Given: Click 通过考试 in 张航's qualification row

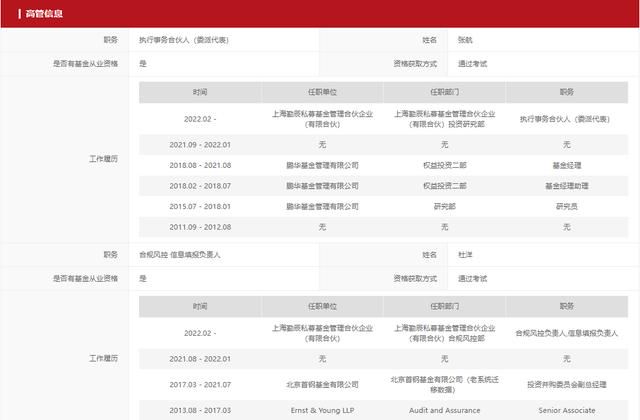Looking at the screenshot, I should click(x=472, y=64).
